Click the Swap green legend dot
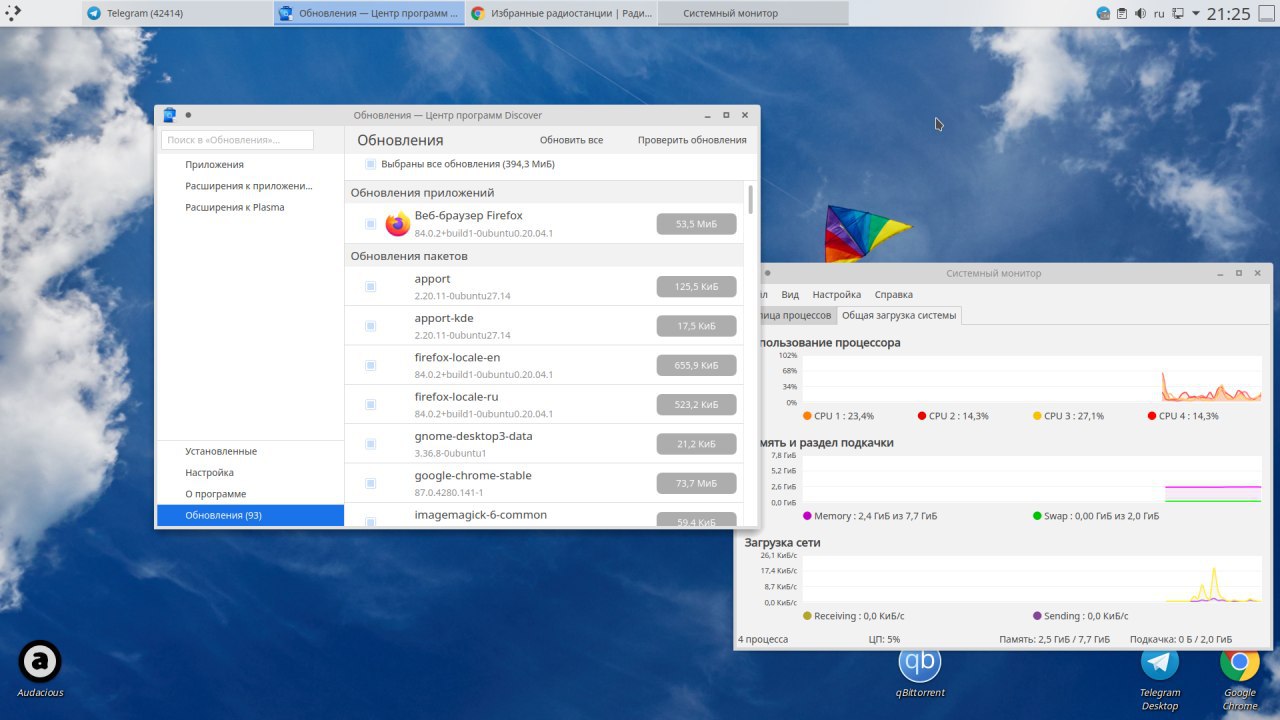Image resolution: width=1280 pixels, height=720 pixels. tap(1037, 516)
